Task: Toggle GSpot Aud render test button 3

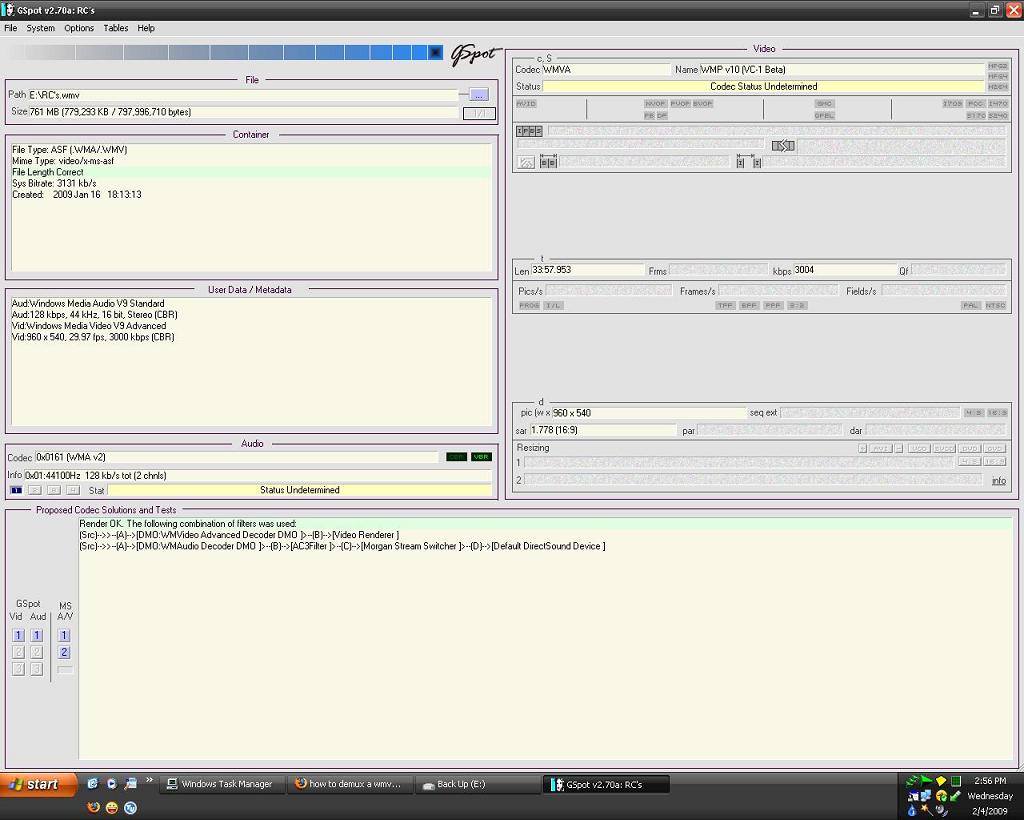Action: (x=37, y=669)
